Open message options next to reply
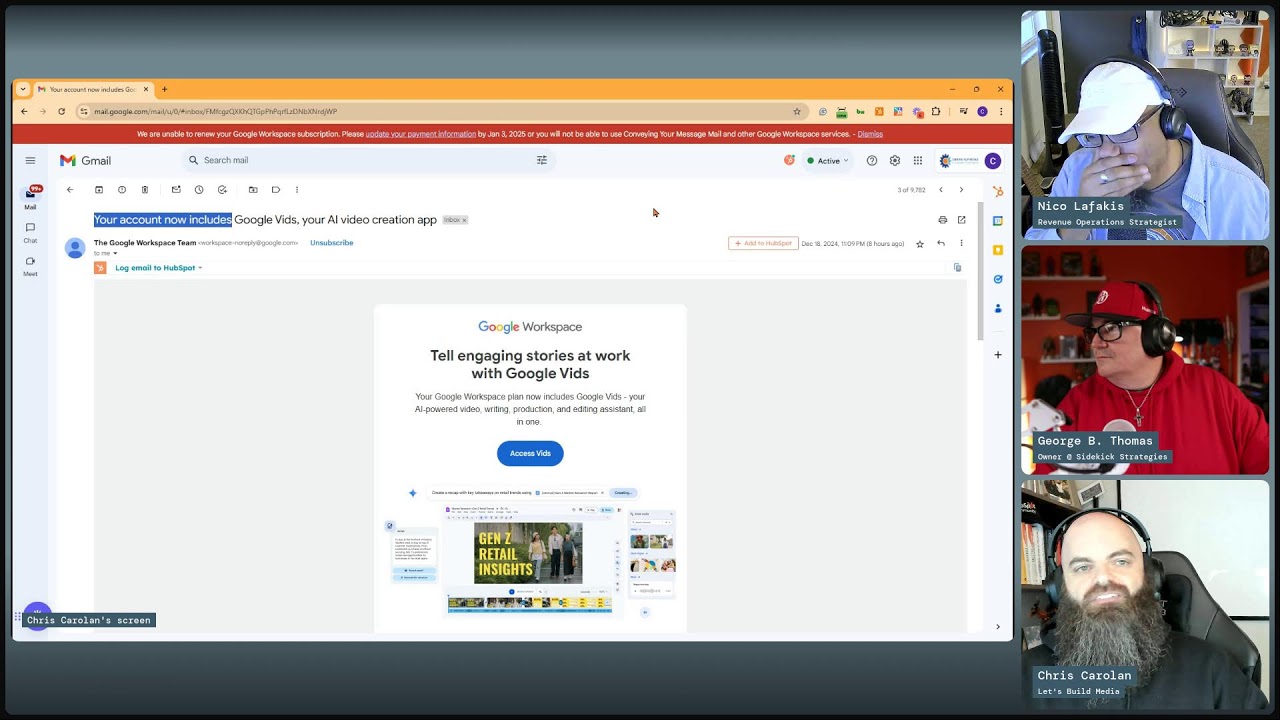 pyautogui.click(x=961, y=243)
